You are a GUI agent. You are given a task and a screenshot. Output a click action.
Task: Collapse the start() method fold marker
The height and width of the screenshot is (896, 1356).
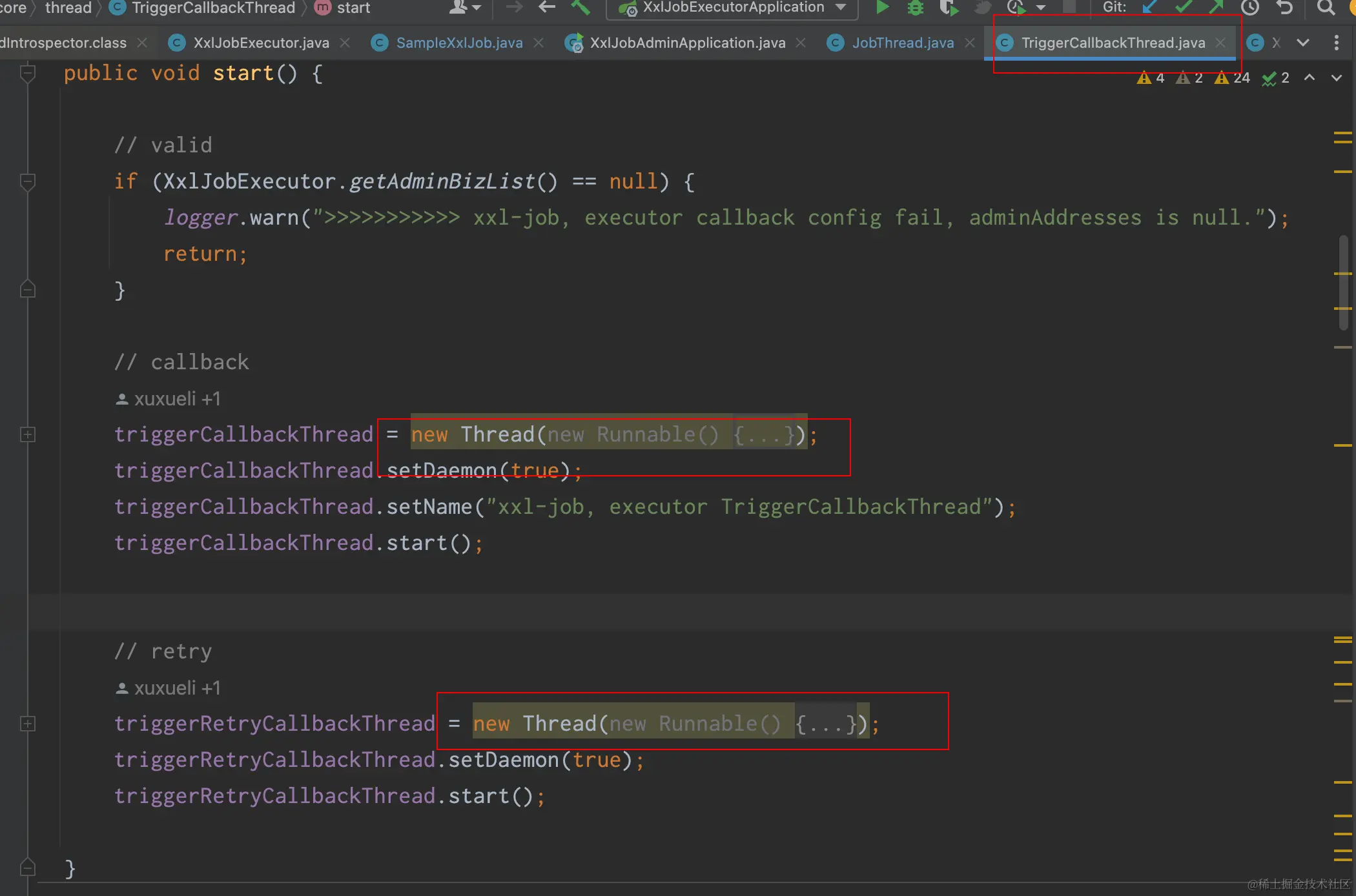(x=28, y=74)
